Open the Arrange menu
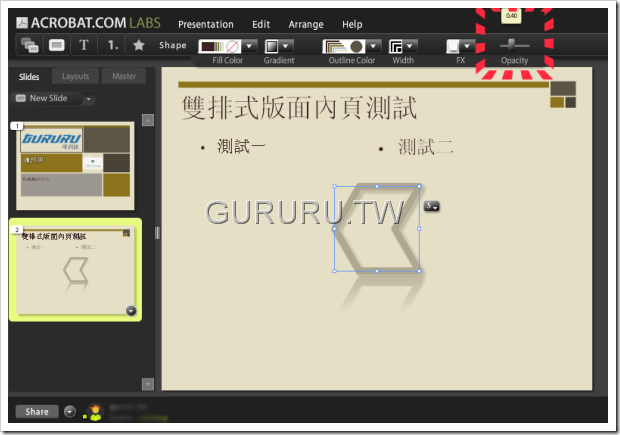 pyautogui.click(x=306, y=25)
